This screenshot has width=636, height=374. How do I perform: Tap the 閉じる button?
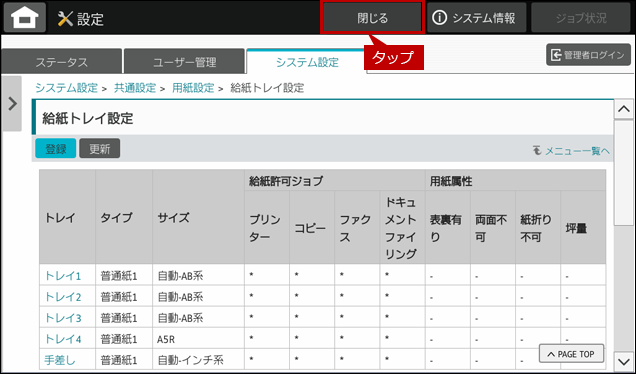372,18
